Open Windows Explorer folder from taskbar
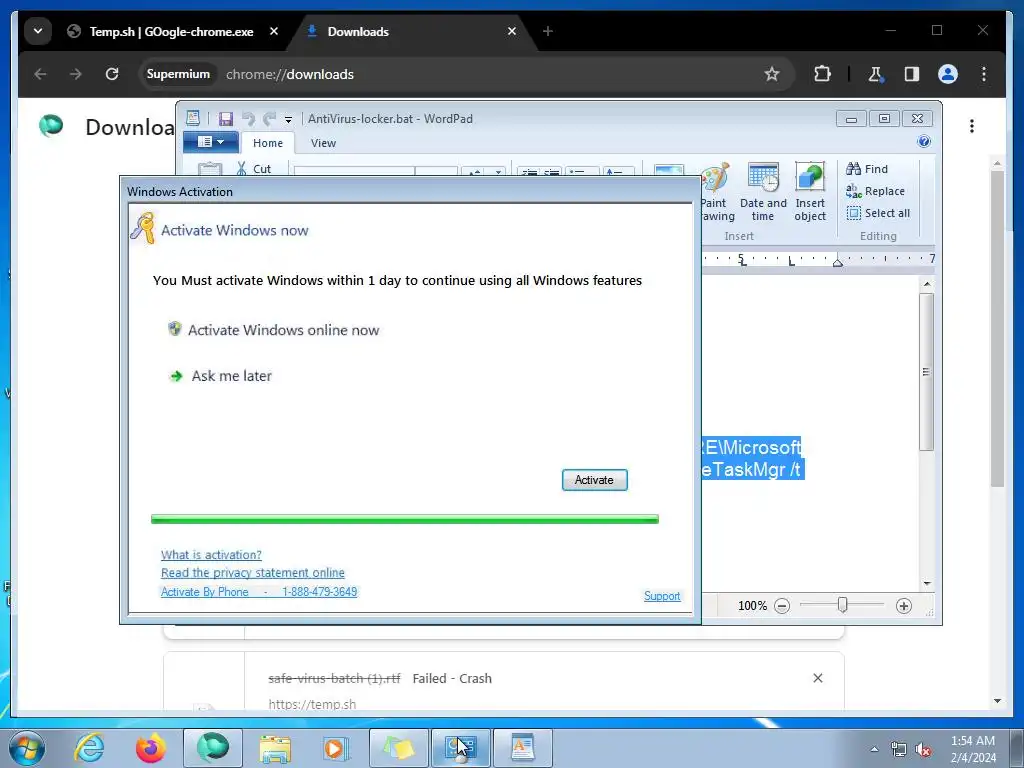The height and width of the screenshot is (768, 1024). (275, 748)
